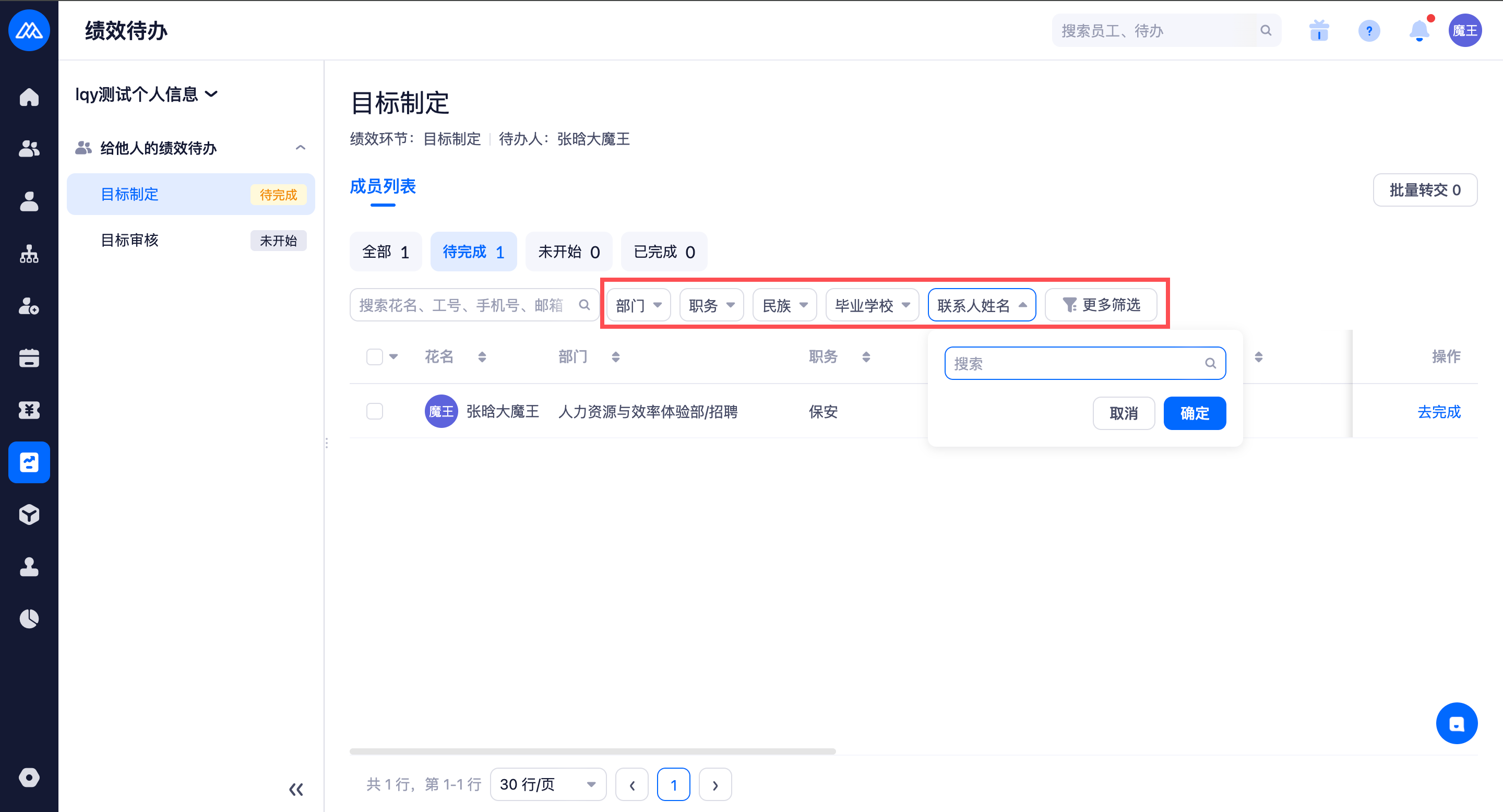Screen dimensions: 1503x812
Task: Click the notification bell icon
Action: point(1418,30)
